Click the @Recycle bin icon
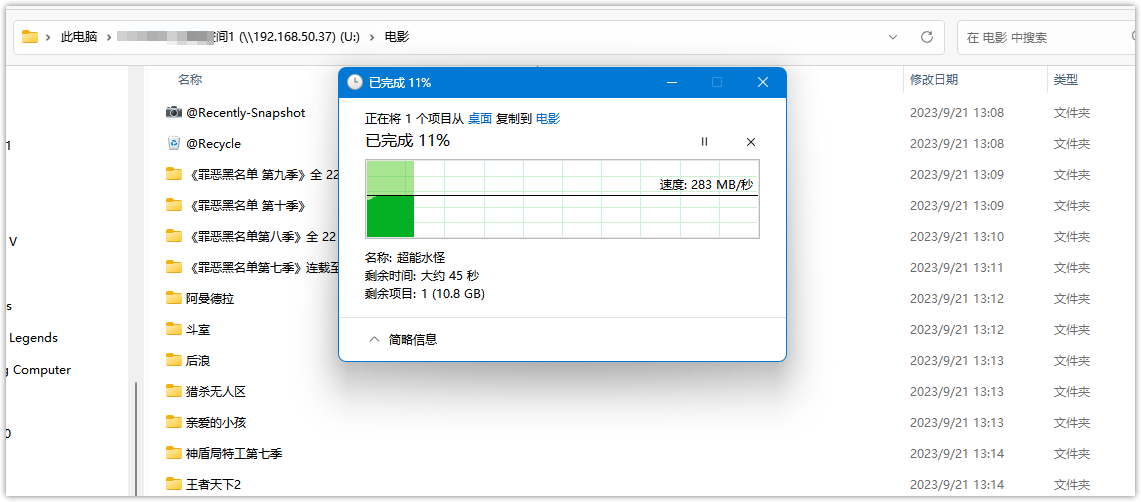Viewport: 1141px width, 502px height. [174, 143]
